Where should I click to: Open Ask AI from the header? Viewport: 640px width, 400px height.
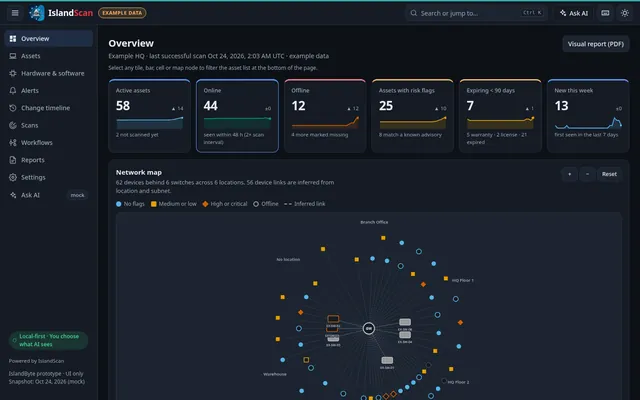click(574, 13)
